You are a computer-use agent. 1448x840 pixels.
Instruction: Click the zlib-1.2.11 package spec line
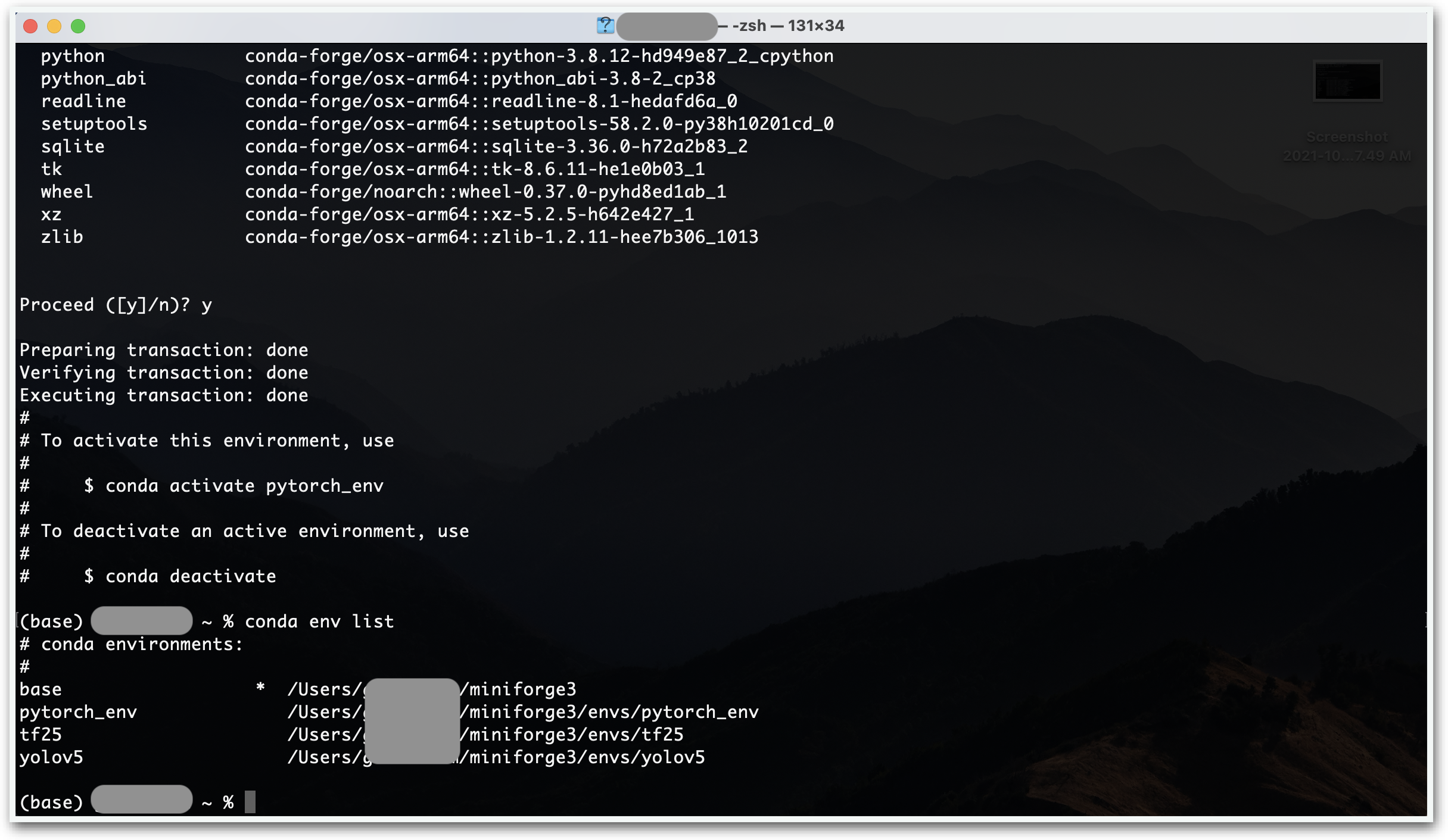point(502,237)
